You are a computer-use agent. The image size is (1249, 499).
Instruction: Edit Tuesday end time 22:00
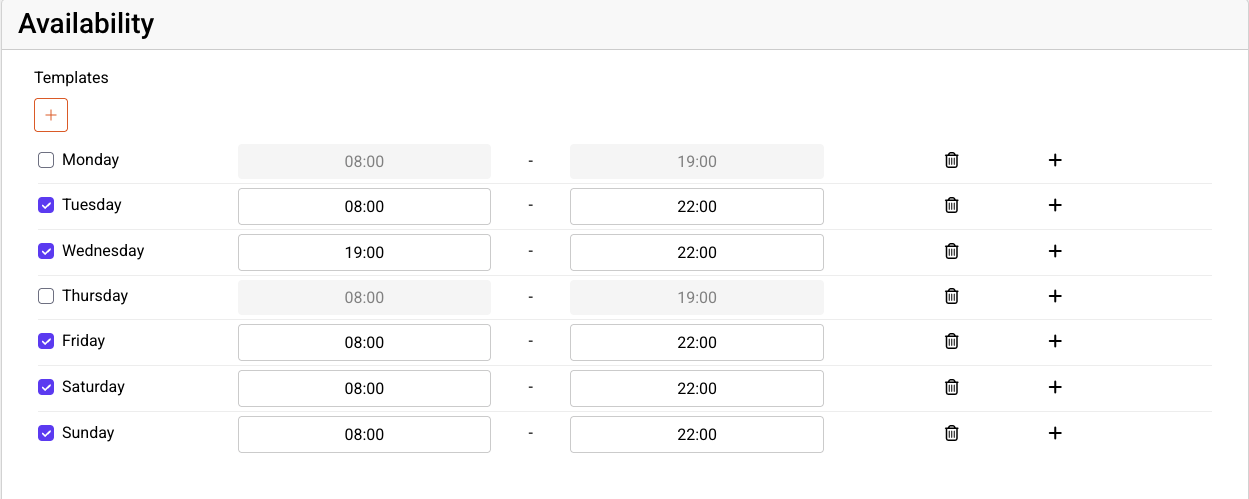click(696, 207)
